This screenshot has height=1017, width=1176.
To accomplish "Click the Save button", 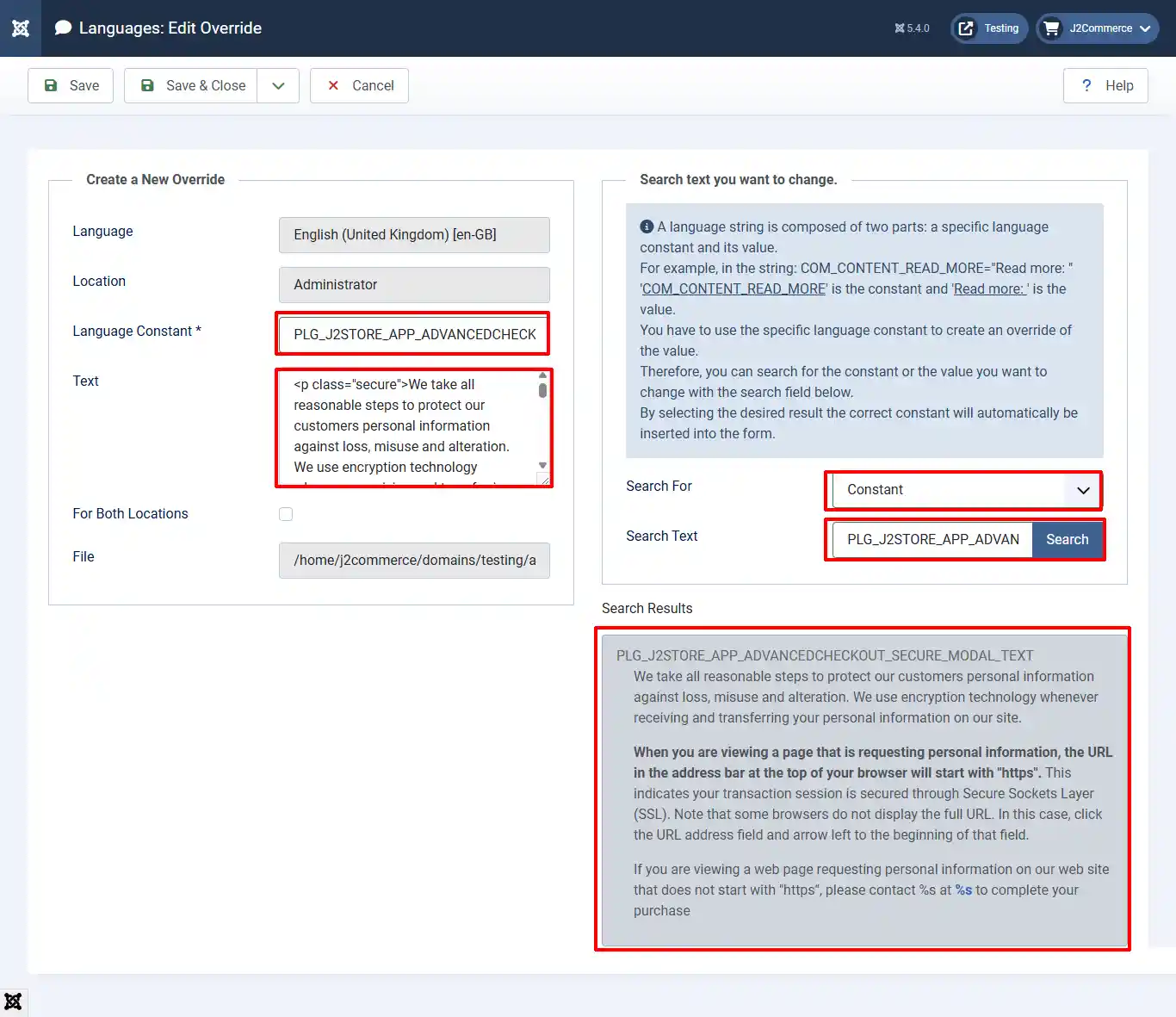I will click(71, 85).
